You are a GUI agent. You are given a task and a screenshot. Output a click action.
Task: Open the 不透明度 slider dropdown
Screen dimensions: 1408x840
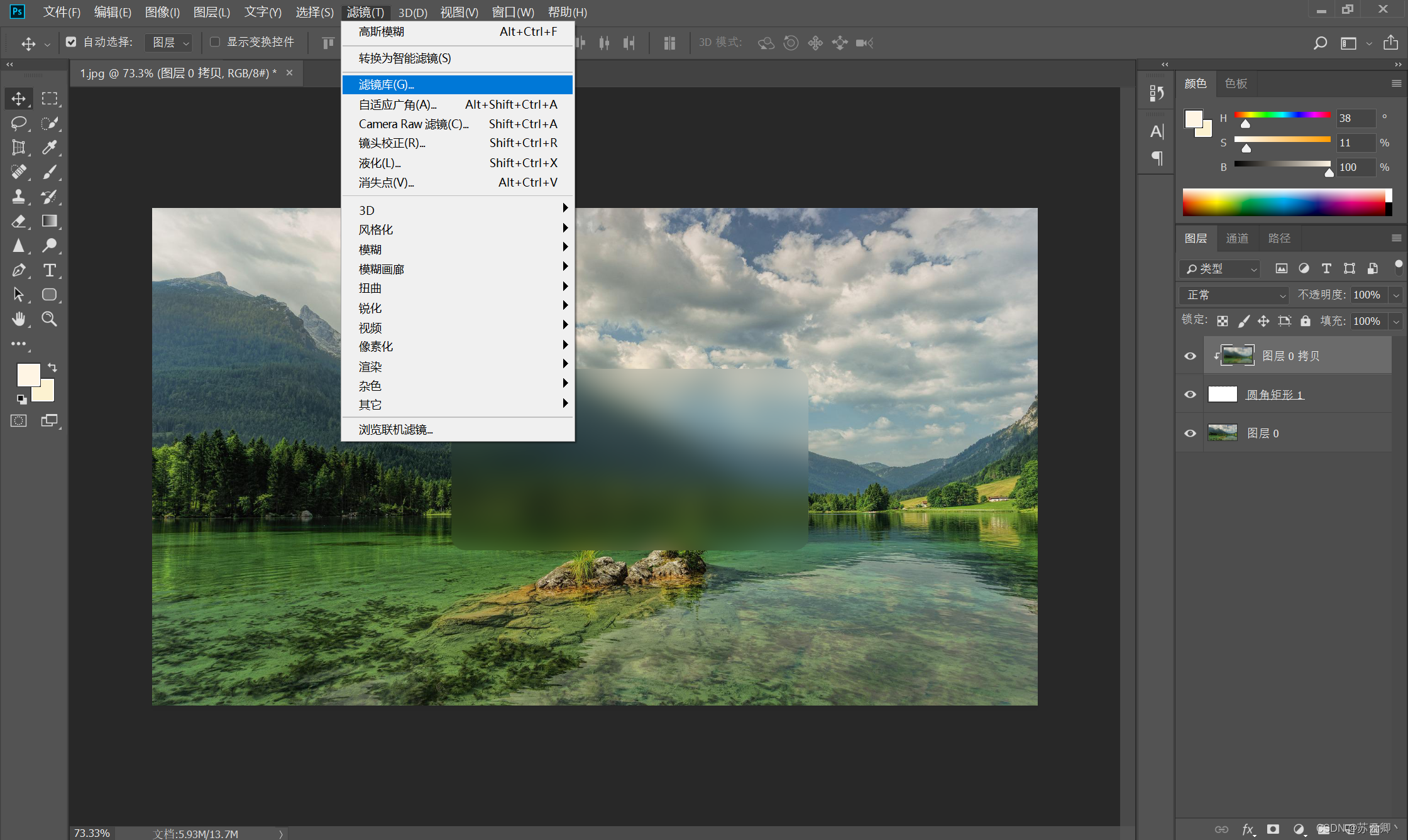[x=1396, y=295]
